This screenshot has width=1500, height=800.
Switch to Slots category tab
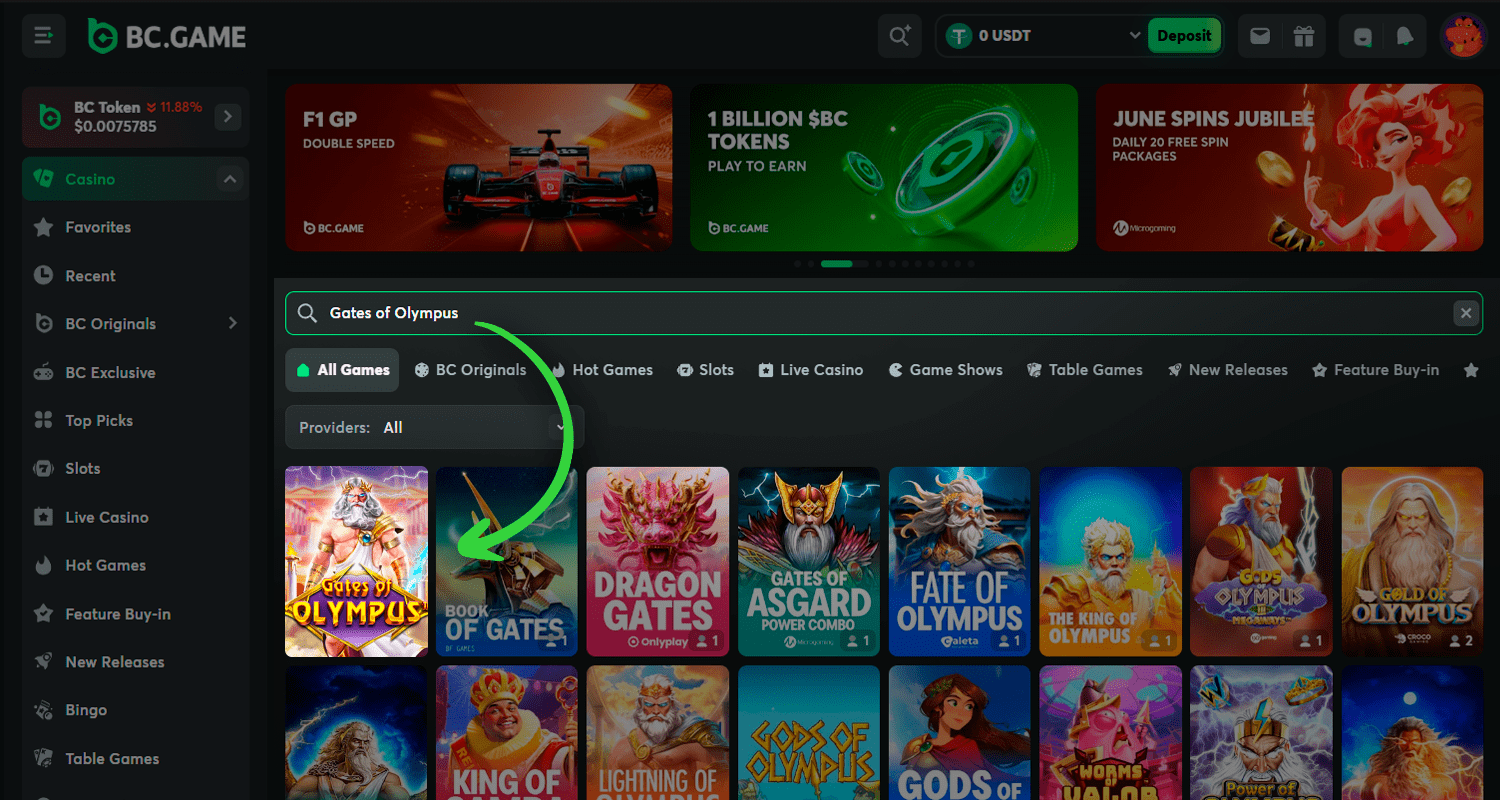click(x=705, y=370)
